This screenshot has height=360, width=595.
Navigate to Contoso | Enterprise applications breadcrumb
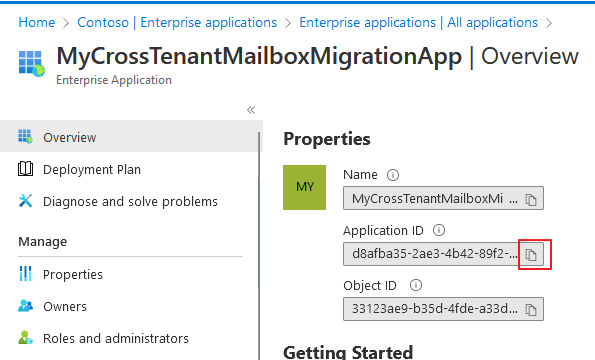pyautogui.click(x=177, y=22)
